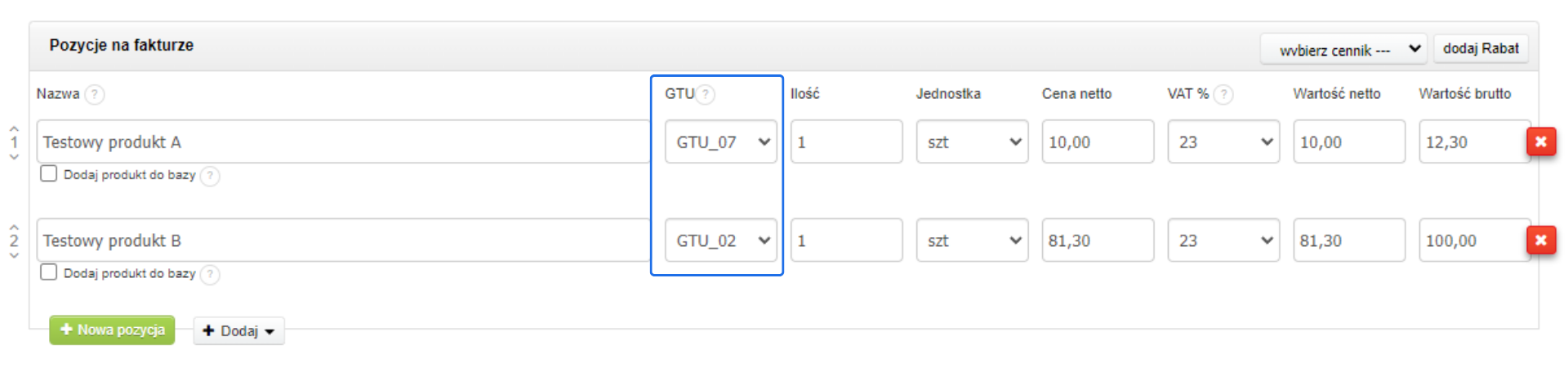Add a row with Nowa pozycja
Image resolution: width=1568 pixels, height=368 pixels.
[x=112, y=330]
